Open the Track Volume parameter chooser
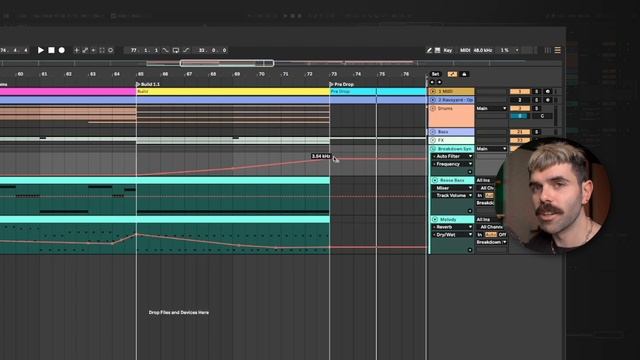This screenshot has width=640, height=360. click(x=452, y=196)
